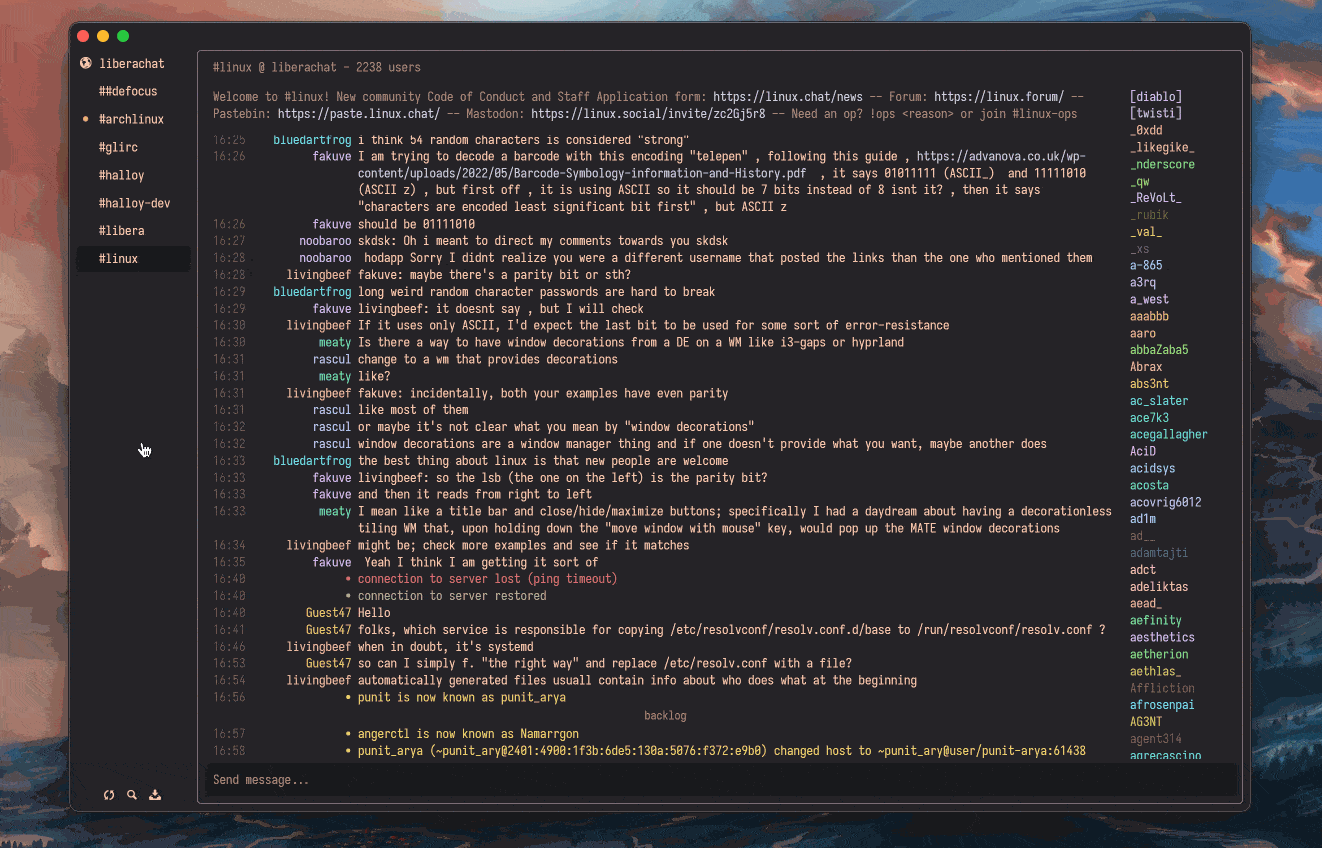Image resolution: width=1322 pixels, height=848 pixels.
Task: Click the reload configuration icon in sidebar
Action: (109, 795)
